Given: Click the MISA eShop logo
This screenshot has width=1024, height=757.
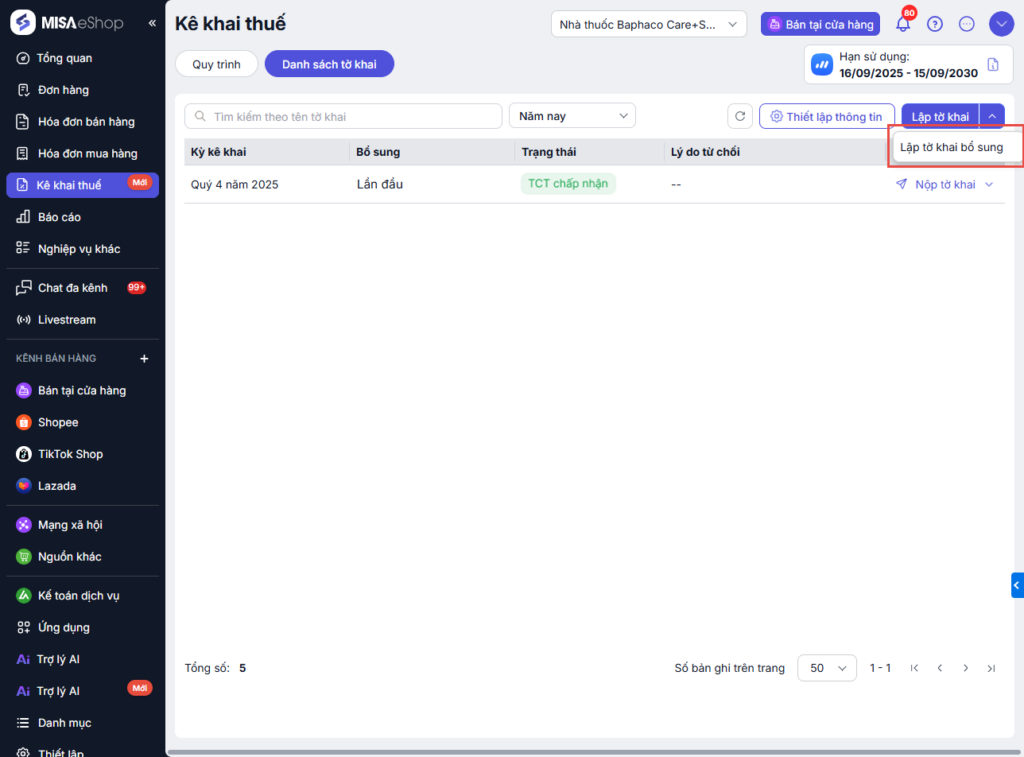Looking at the screenshot, I should click(x=67, y=23).
